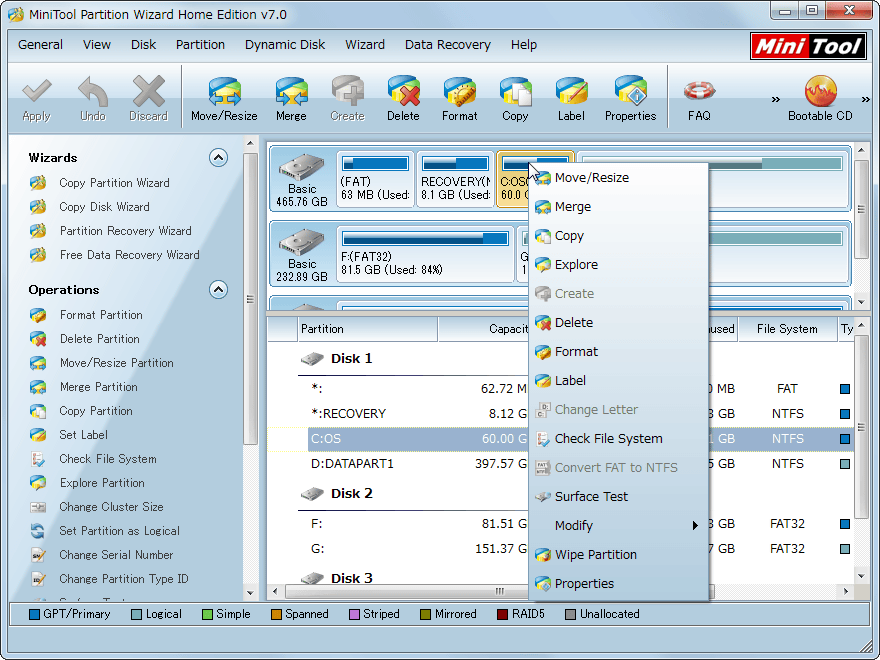Sort by the File System column

pyautogui.click(x=787, y=329)
